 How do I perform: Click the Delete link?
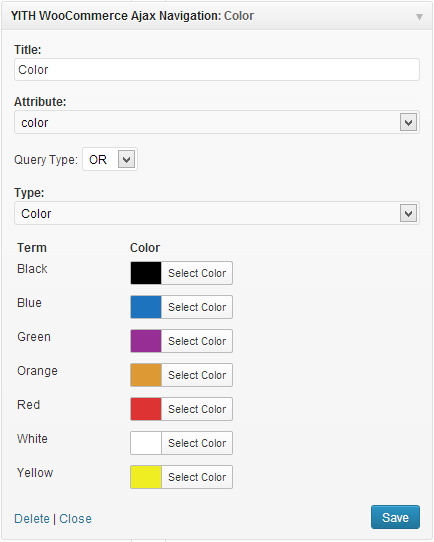click(32, 518)
